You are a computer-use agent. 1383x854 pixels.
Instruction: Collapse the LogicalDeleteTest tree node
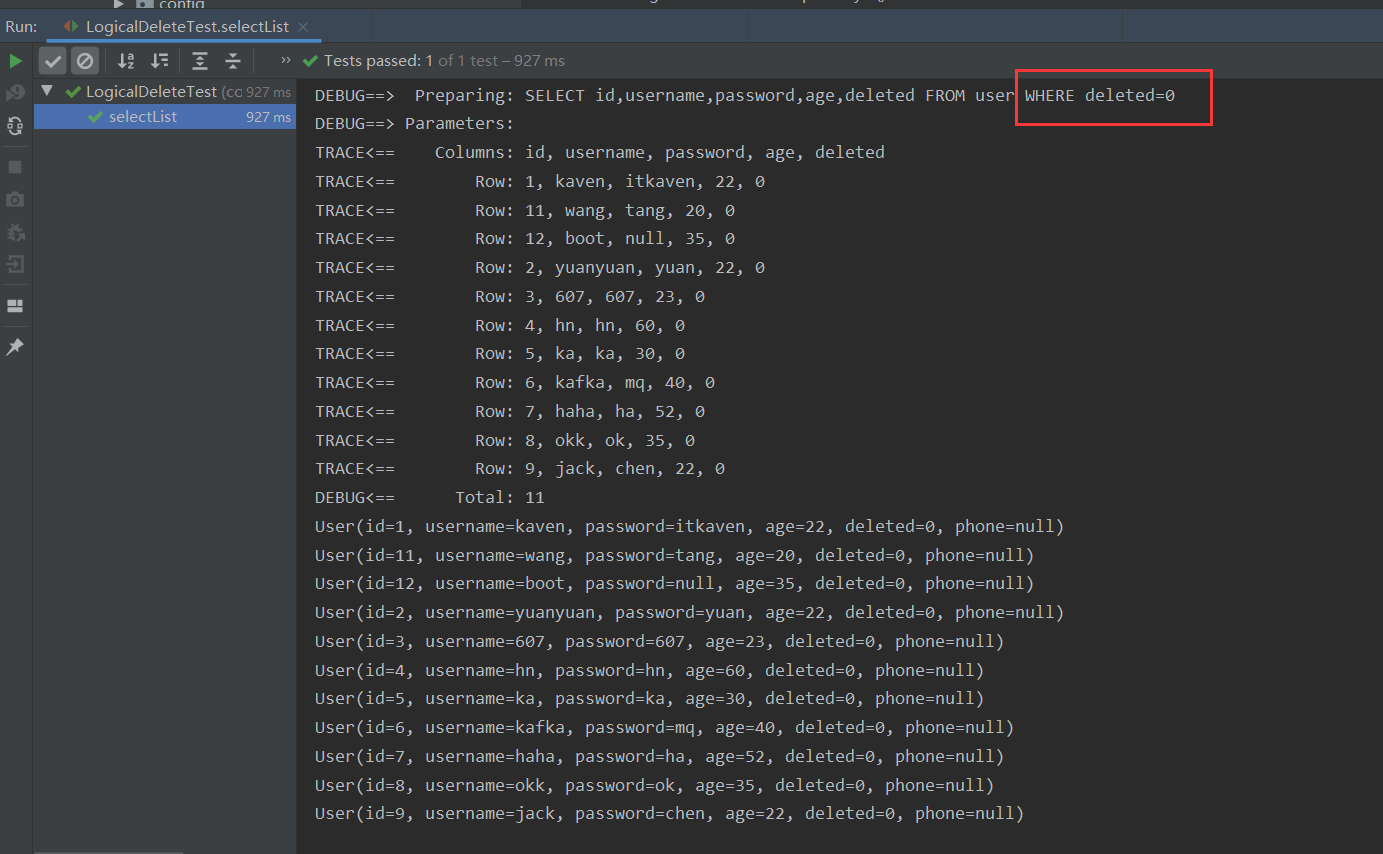click(46, 92)
